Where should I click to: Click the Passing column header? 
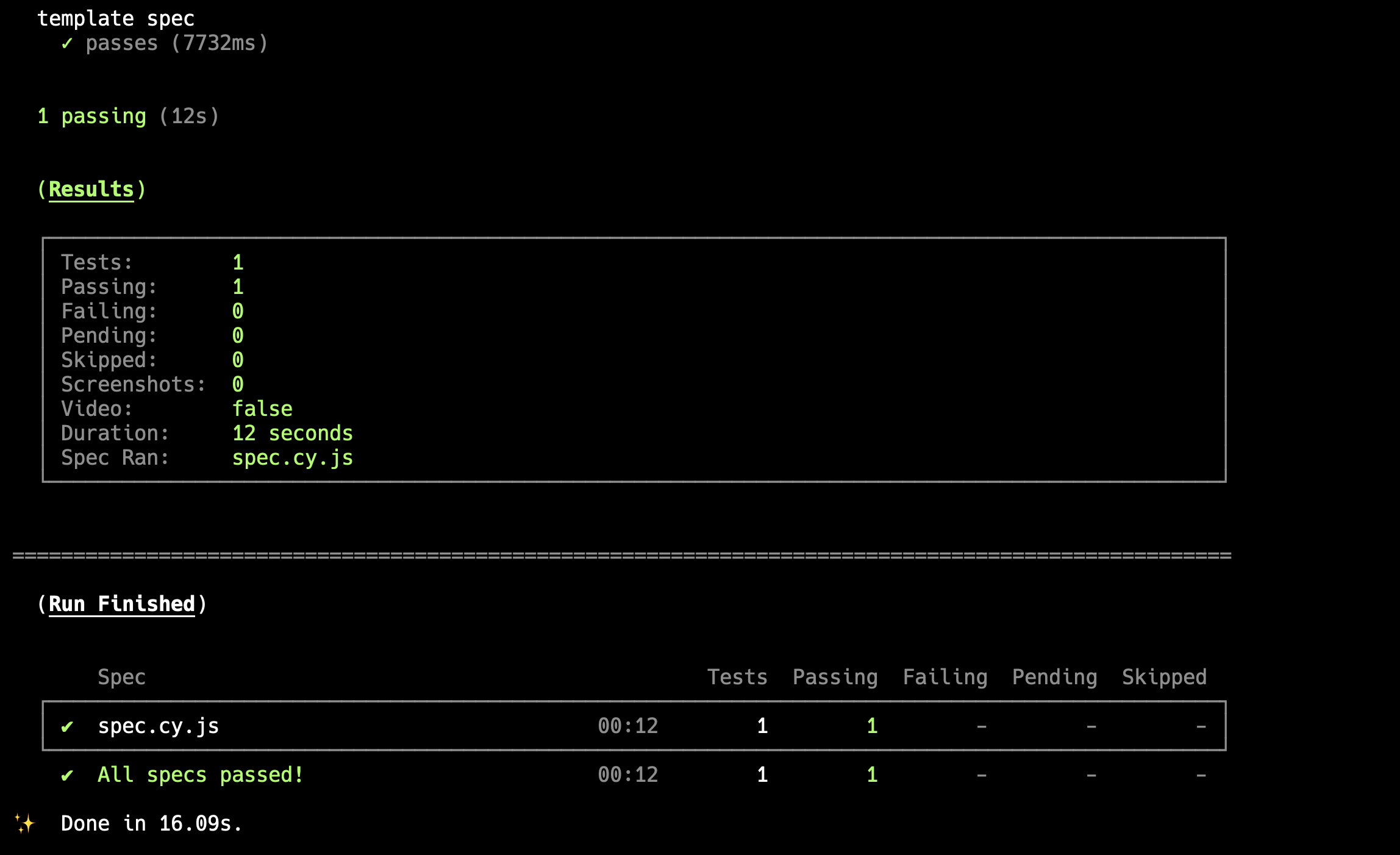tap(835, 678)
